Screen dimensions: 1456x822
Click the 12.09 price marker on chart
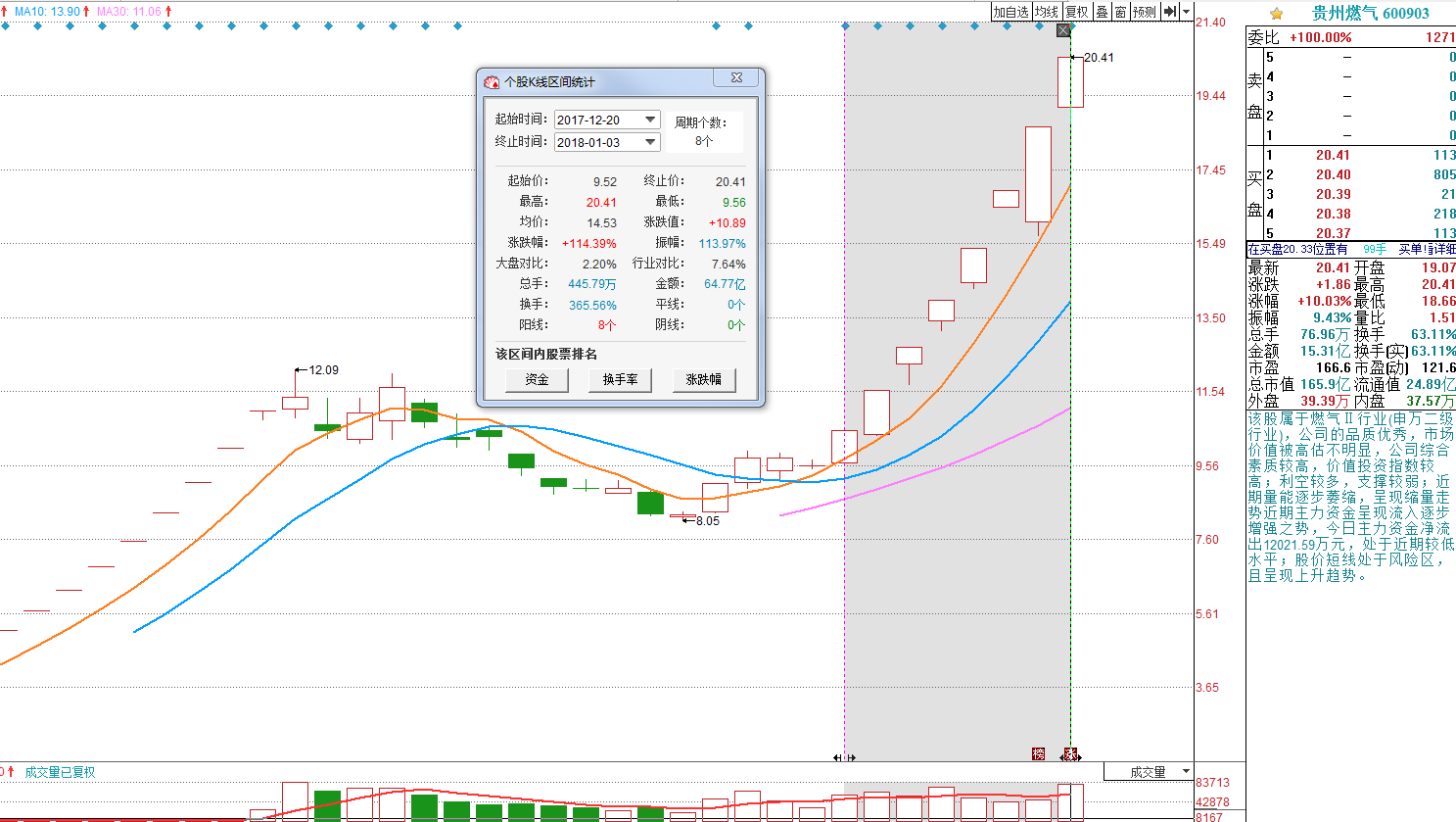point(323,370)
